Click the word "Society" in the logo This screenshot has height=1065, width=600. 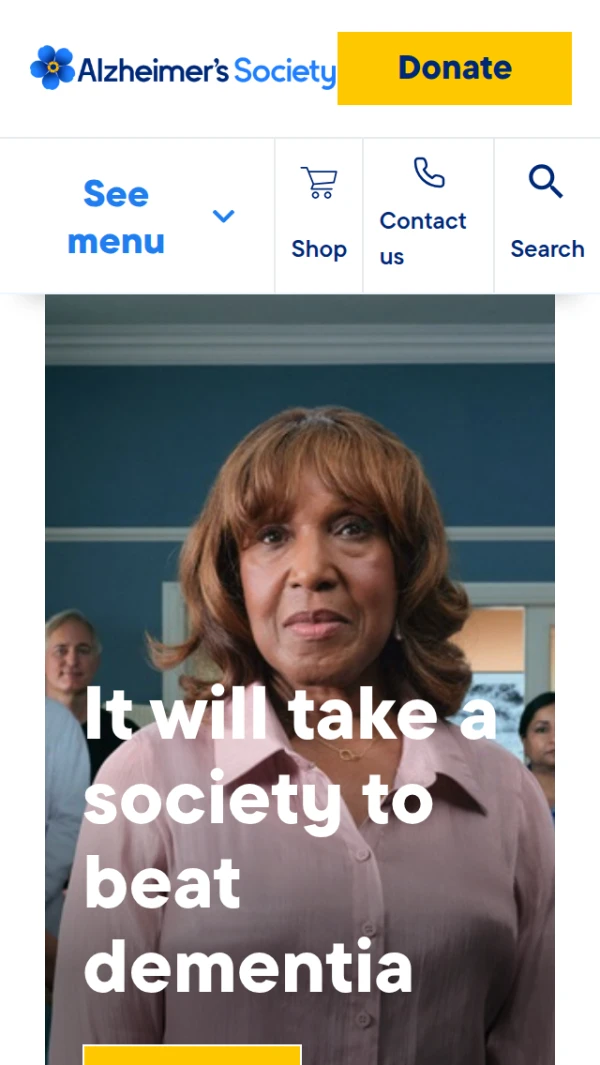(285, 71)
